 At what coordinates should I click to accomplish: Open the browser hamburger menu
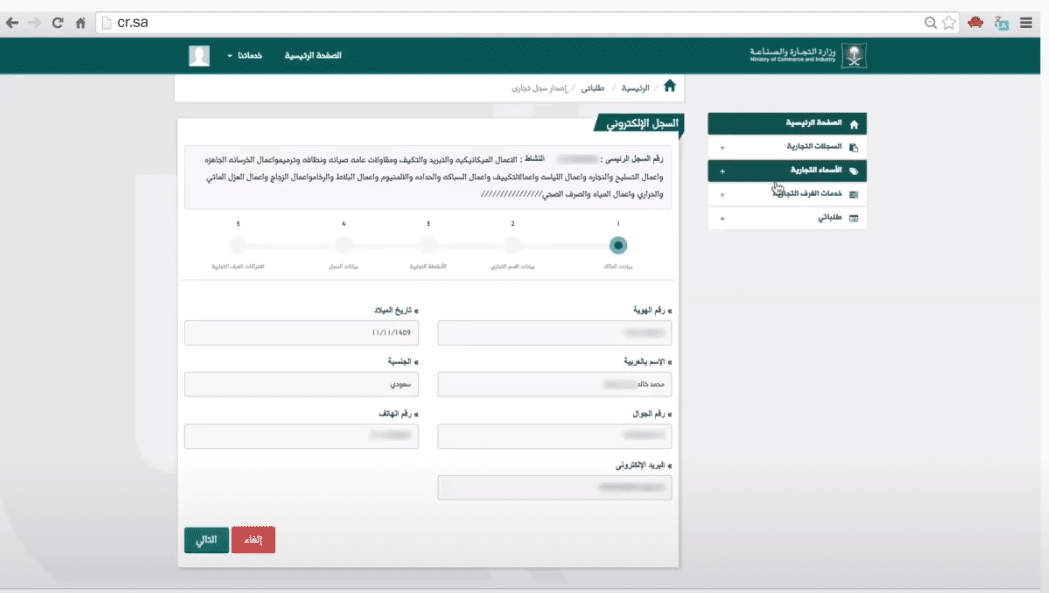point(1026,23)
